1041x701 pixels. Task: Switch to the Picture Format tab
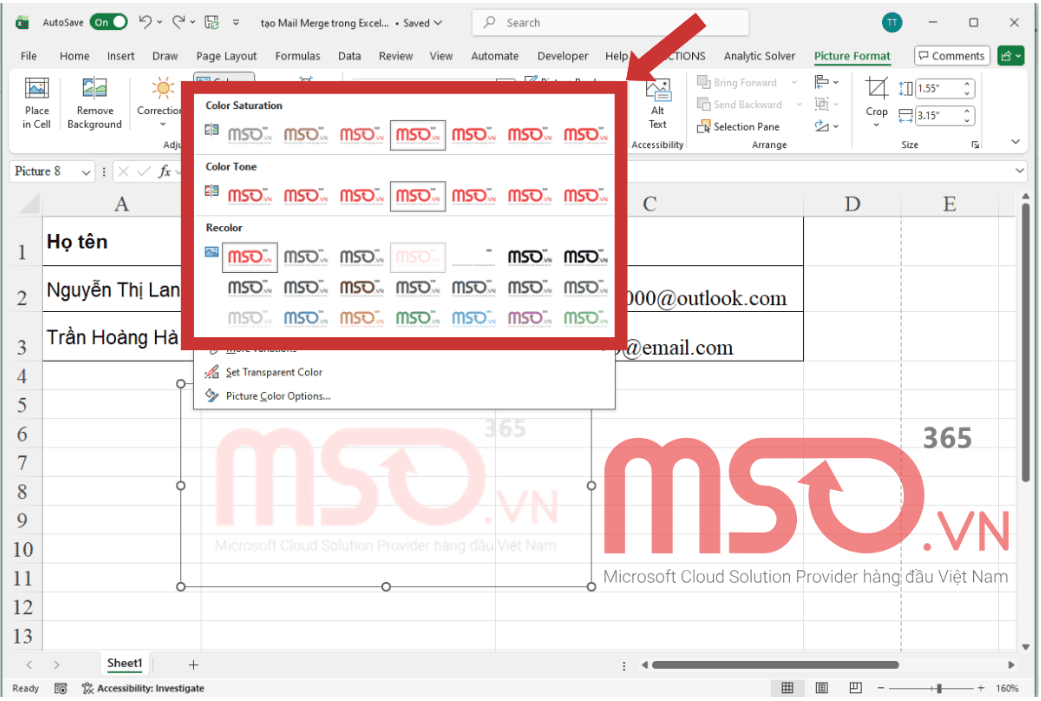pos(851,56)
